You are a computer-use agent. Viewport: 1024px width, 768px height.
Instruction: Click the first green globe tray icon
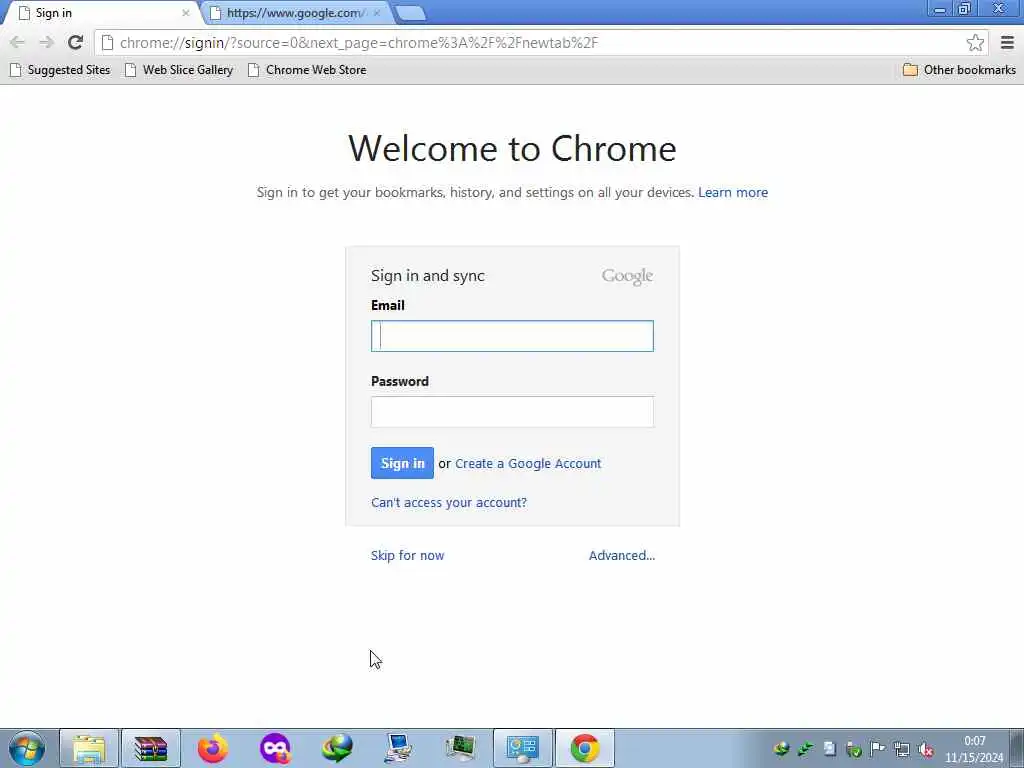click(x=781, y=749)
